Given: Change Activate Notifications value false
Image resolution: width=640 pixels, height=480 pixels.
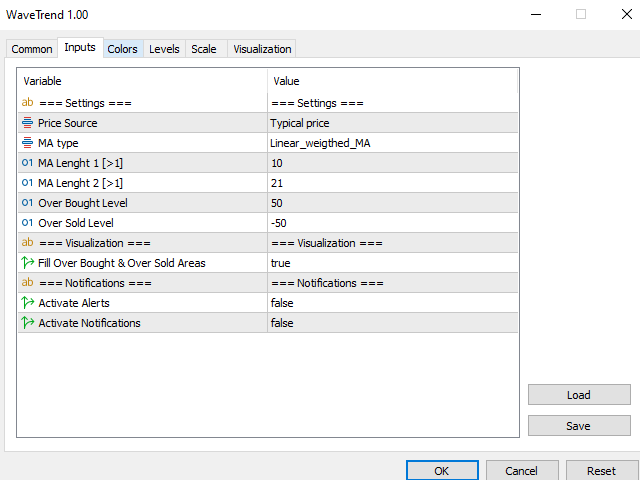Looking at the screenshot, I should coord(393,323).
